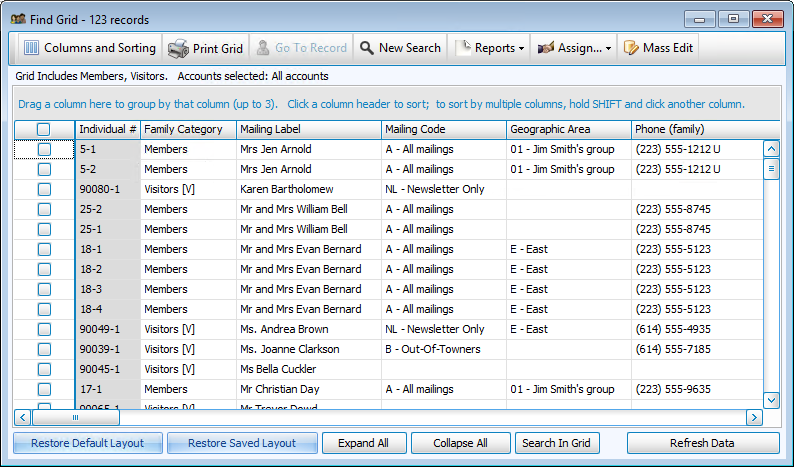
Task: Tick the checkbox for record 90049-1
Action: [44, 329]
